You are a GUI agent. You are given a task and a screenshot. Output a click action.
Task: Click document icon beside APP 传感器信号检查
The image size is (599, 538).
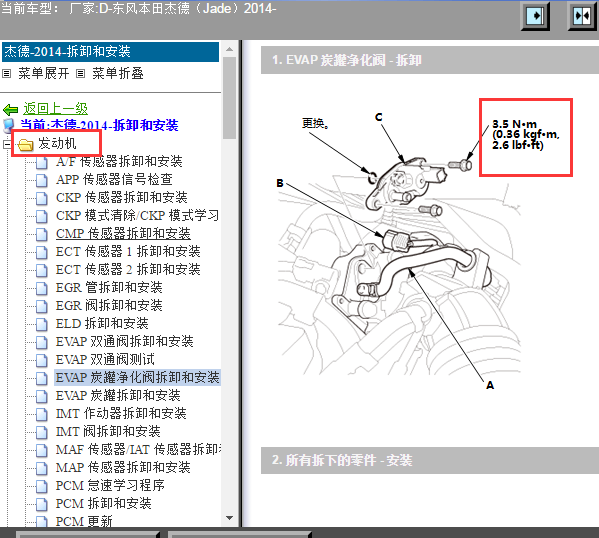pos(42,180)
